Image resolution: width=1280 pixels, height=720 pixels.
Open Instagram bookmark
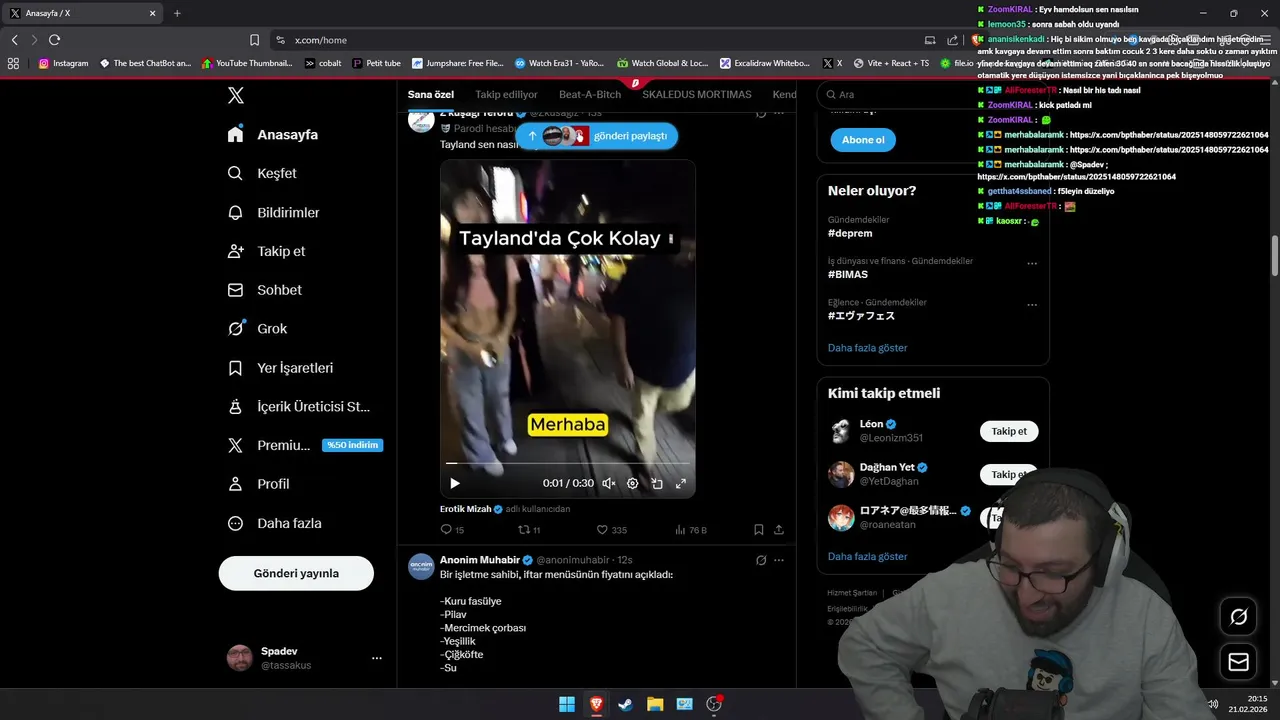pyautogui.click(x=63, y=63)
